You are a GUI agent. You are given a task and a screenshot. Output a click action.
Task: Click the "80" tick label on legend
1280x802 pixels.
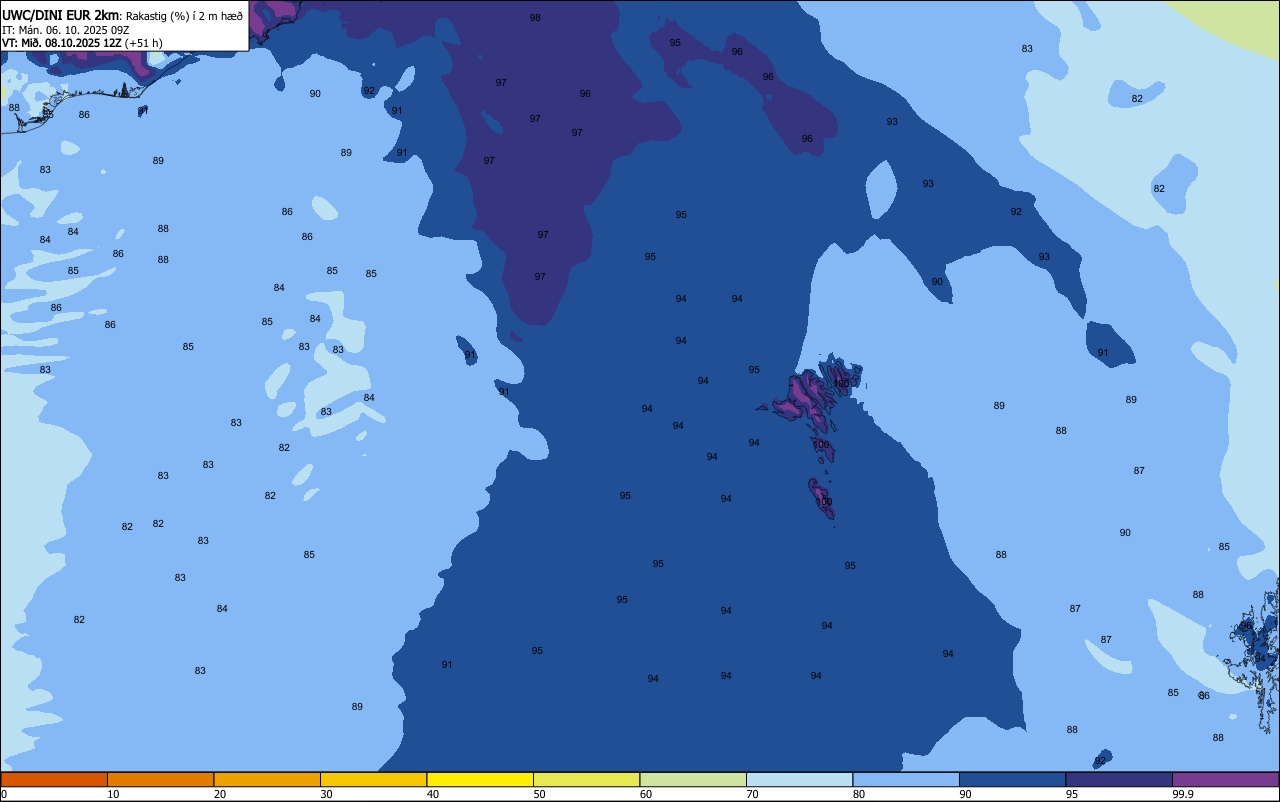[x=858, y=794]
